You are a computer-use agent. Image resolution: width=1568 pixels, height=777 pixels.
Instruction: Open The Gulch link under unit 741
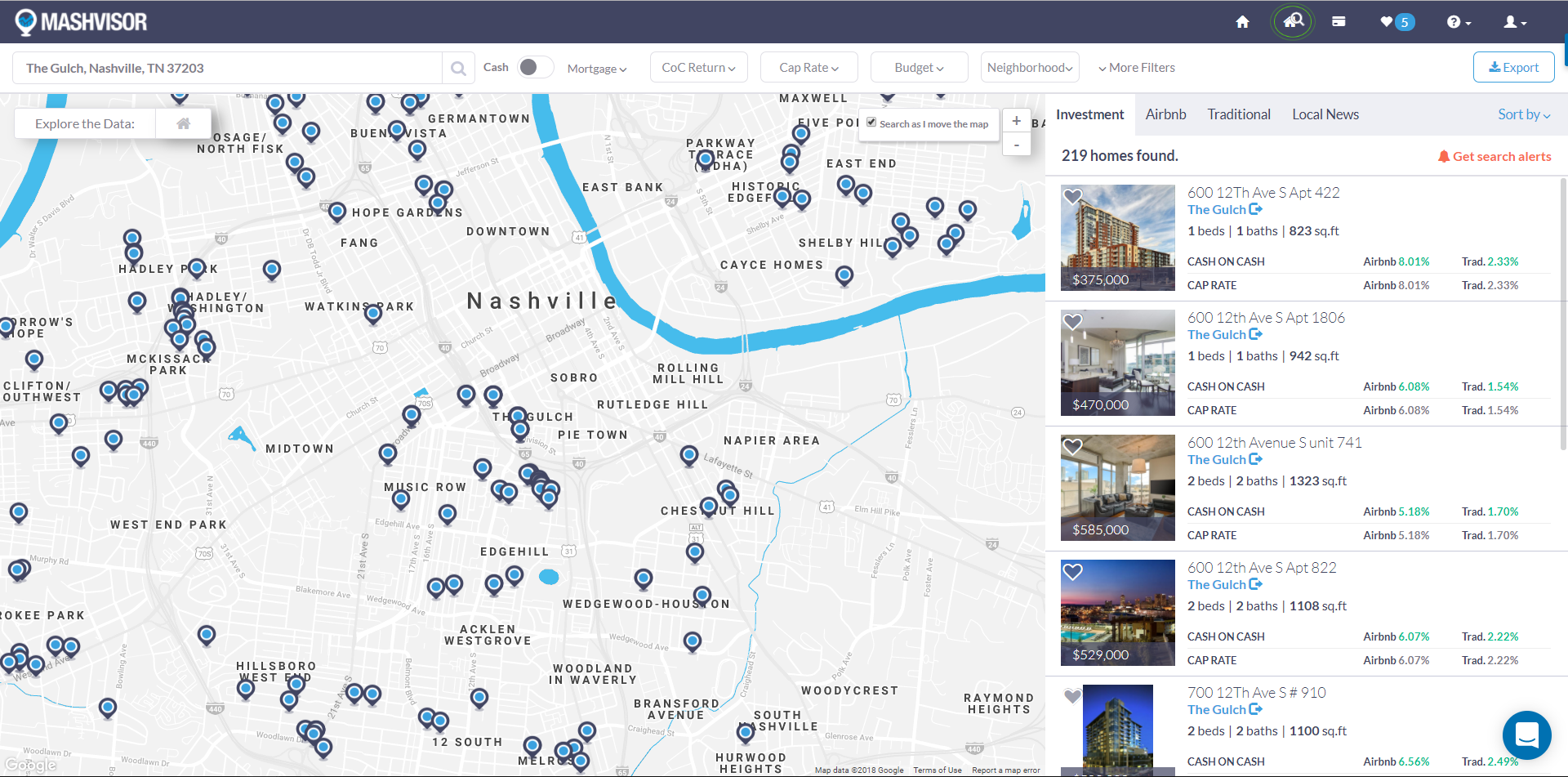coord(1224,460)
